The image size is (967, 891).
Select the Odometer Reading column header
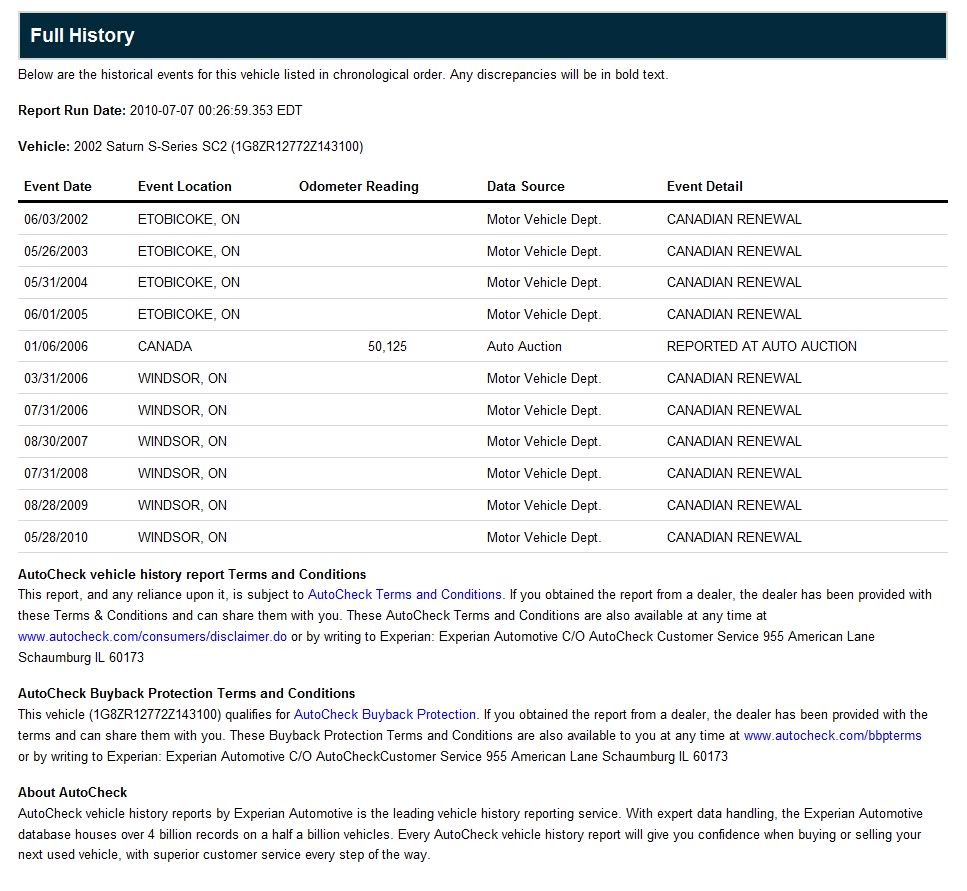(x=358, y=186)
